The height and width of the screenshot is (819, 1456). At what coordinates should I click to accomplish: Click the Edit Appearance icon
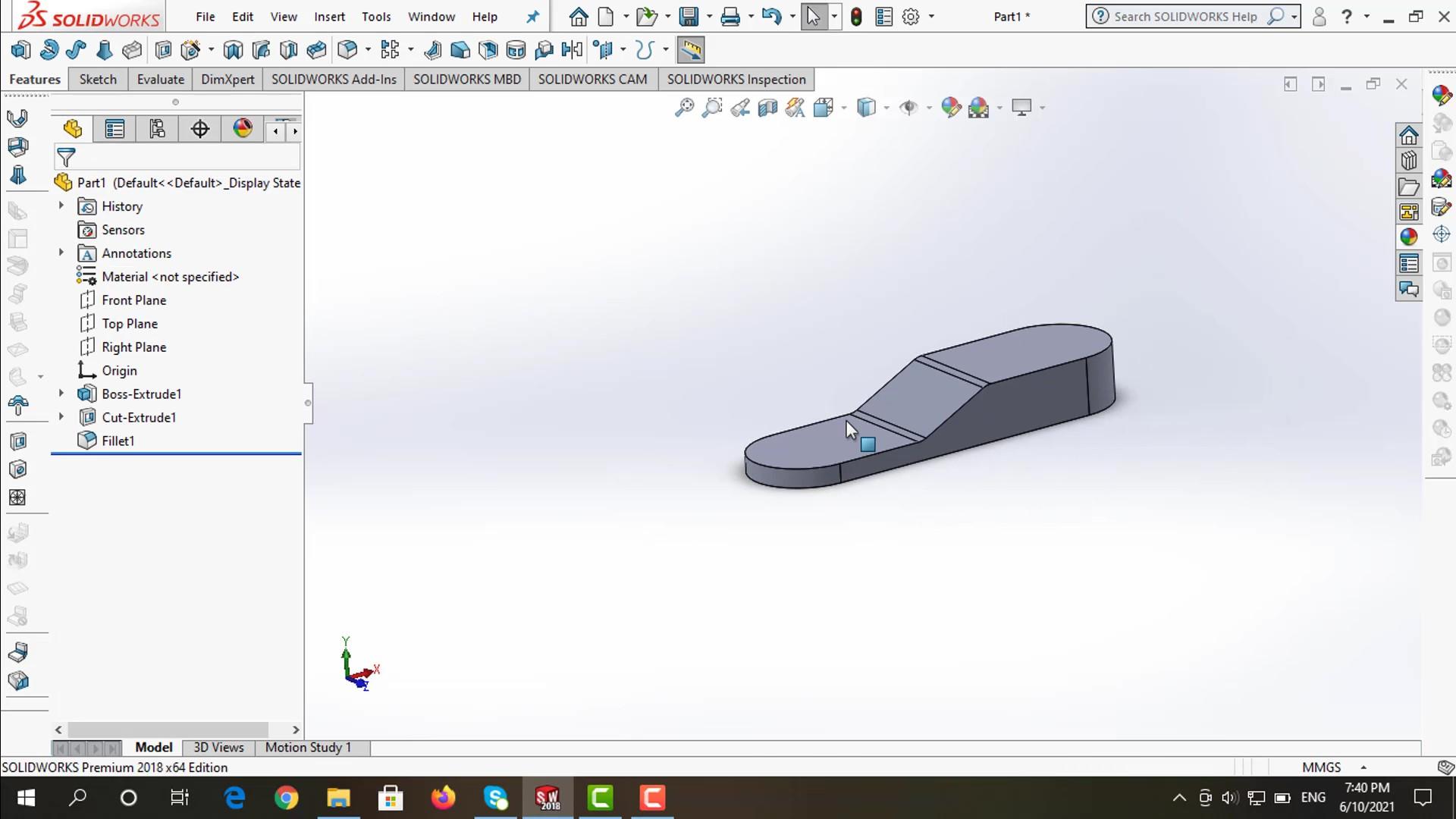click(951, 108)
